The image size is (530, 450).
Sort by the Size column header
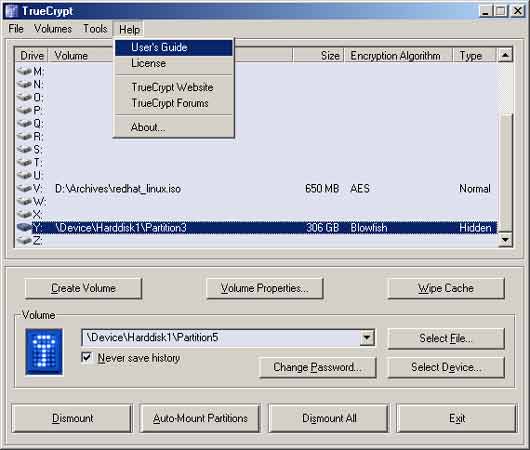[318, 55]
